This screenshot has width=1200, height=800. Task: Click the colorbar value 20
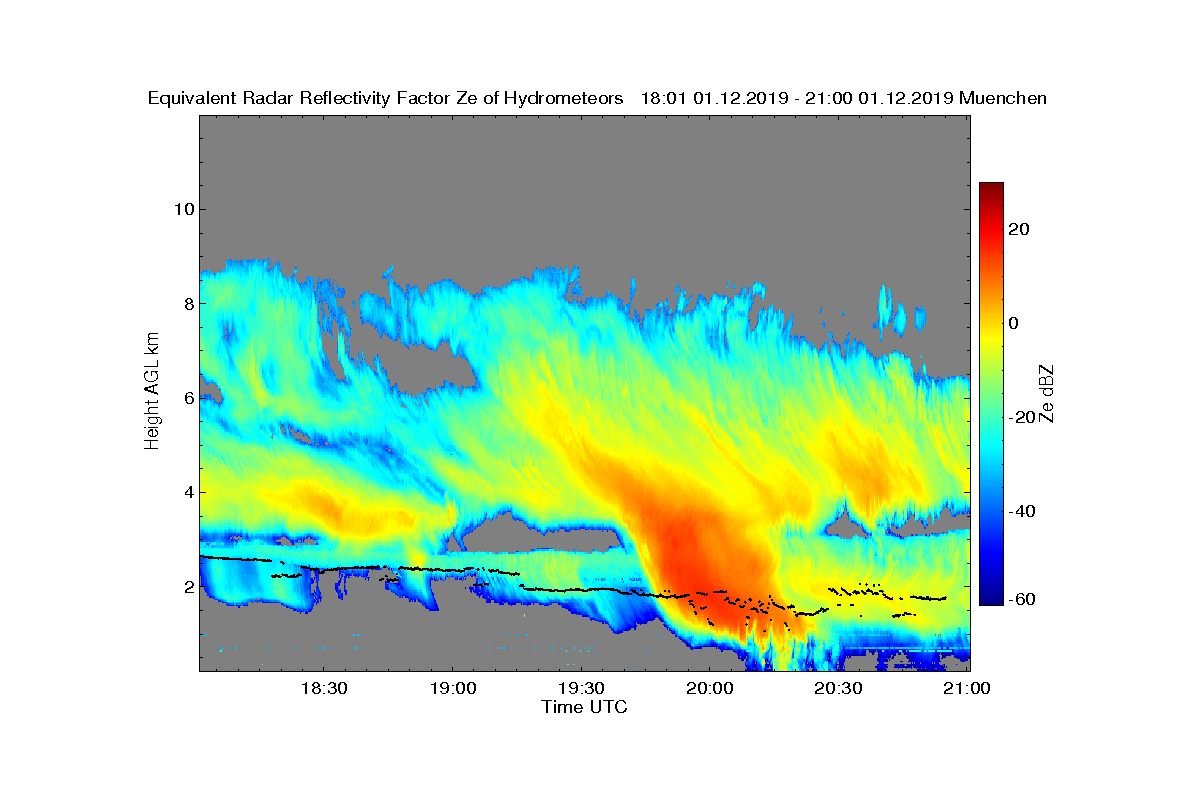[1020, 229]
